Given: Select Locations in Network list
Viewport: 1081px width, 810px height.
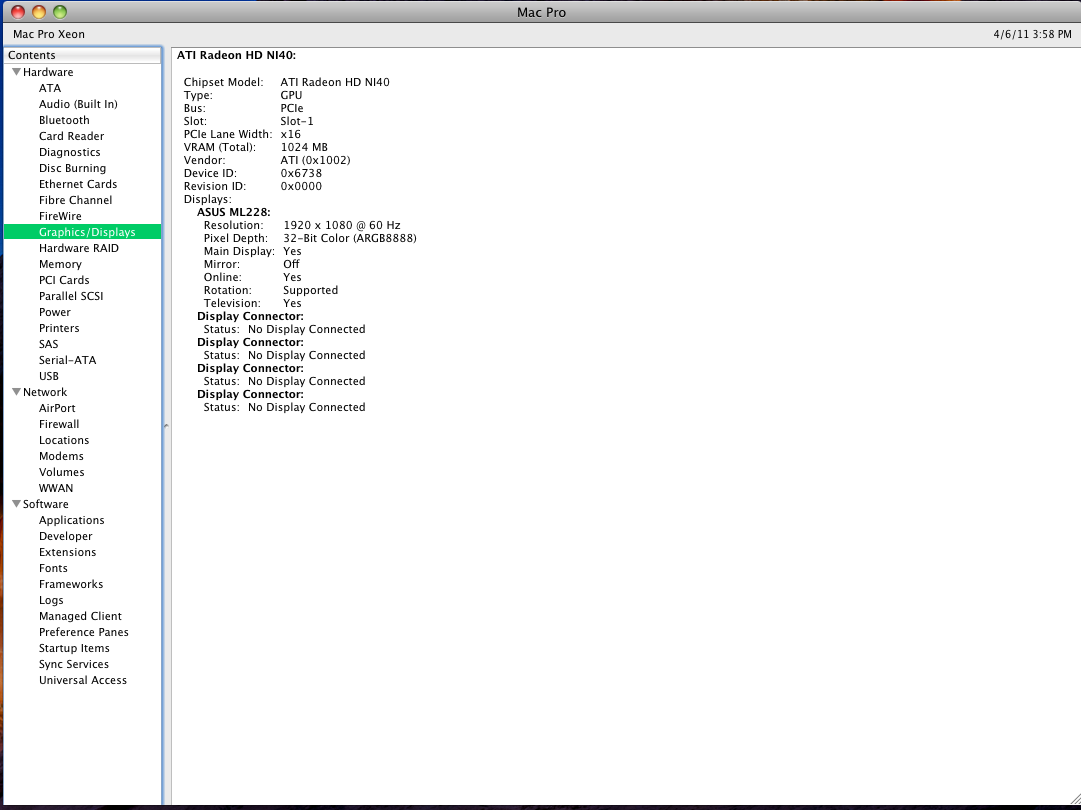Looking at the screenshot, I should 64,440.
